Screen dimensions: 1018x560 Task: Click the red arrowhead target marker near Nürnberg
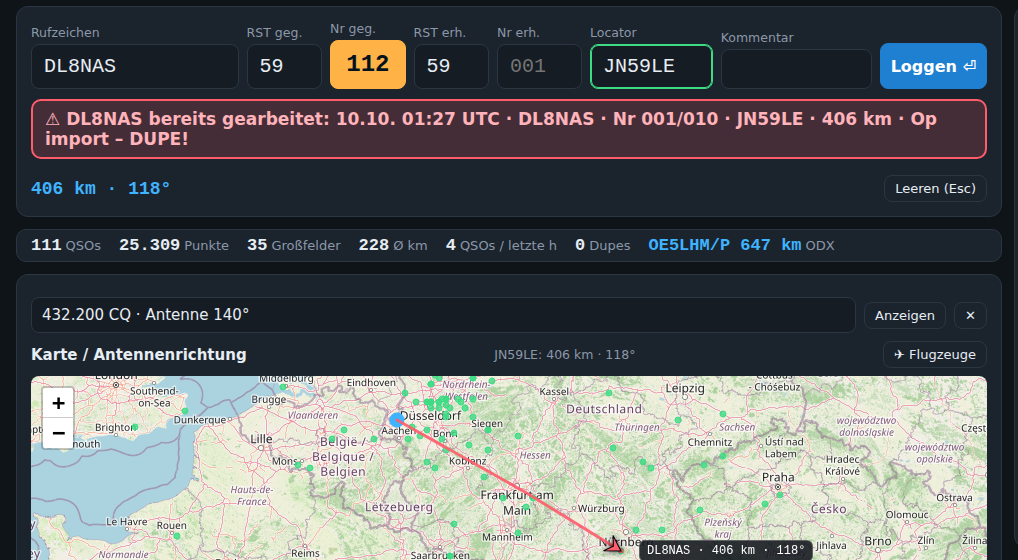click(613, 544)
